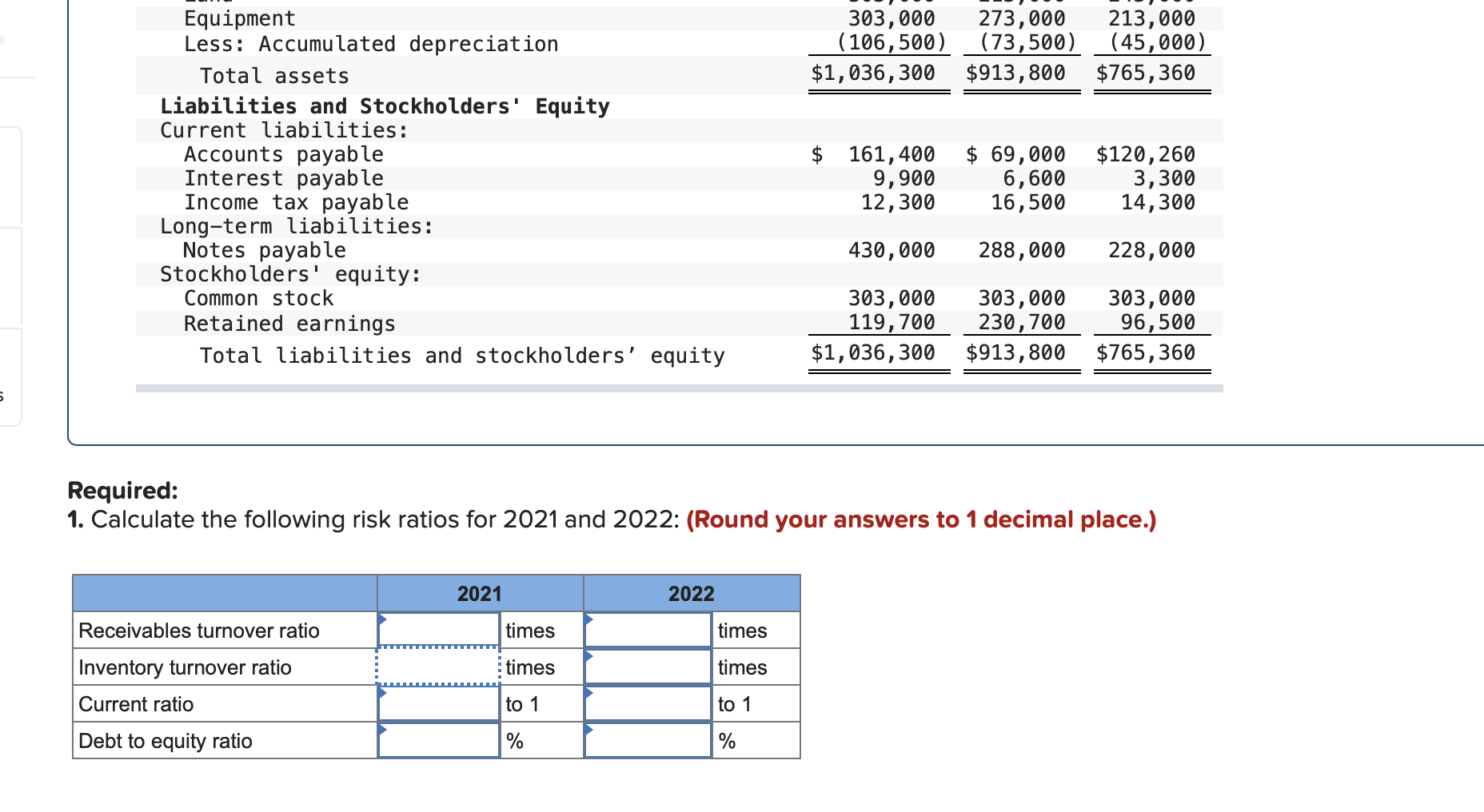
Task: Click the 'Total assets' row label
Action: [274, 76]
